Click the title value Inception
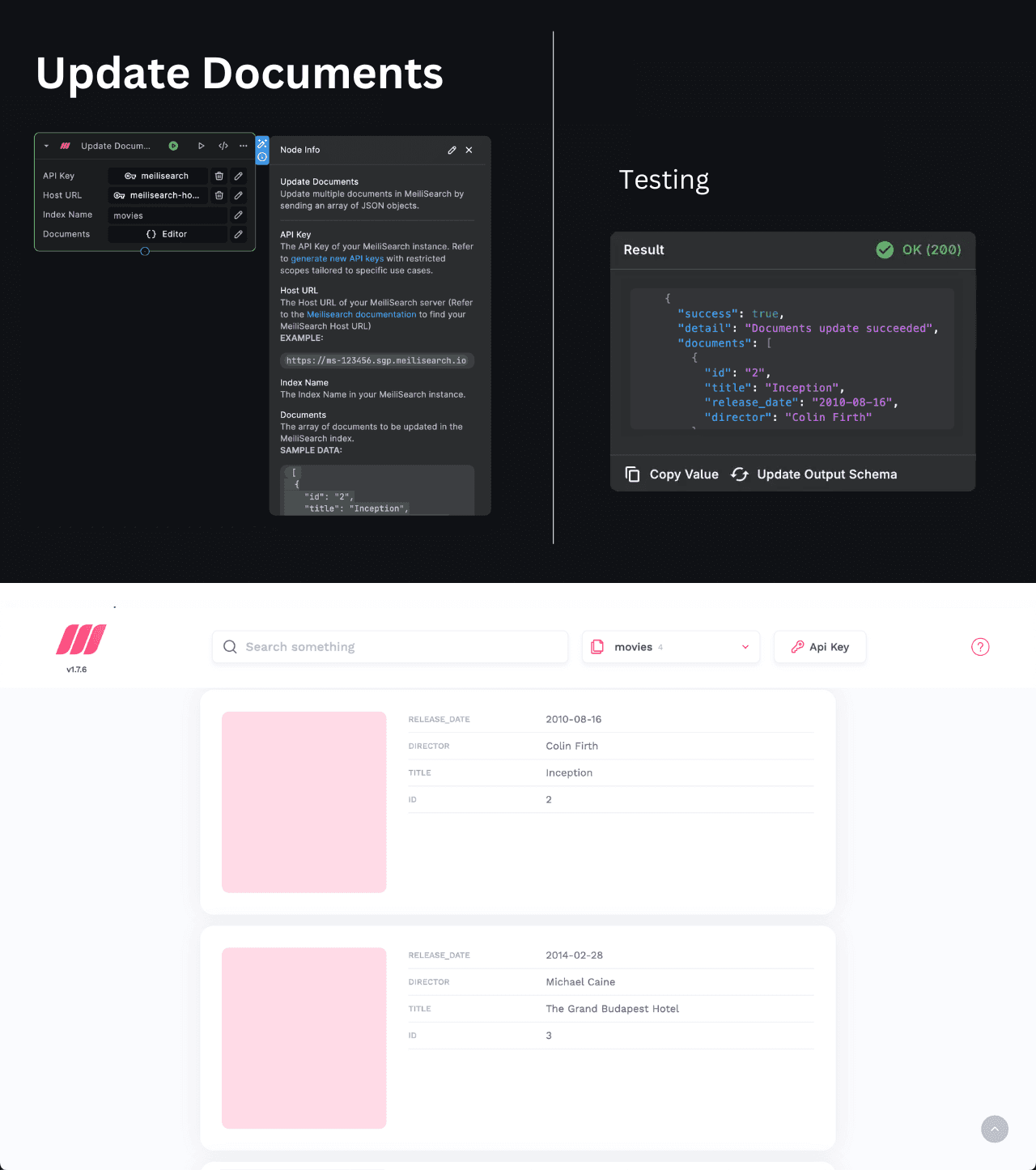The height and width of the screenshot is (1170, 1036). click(x=569, y=772)
